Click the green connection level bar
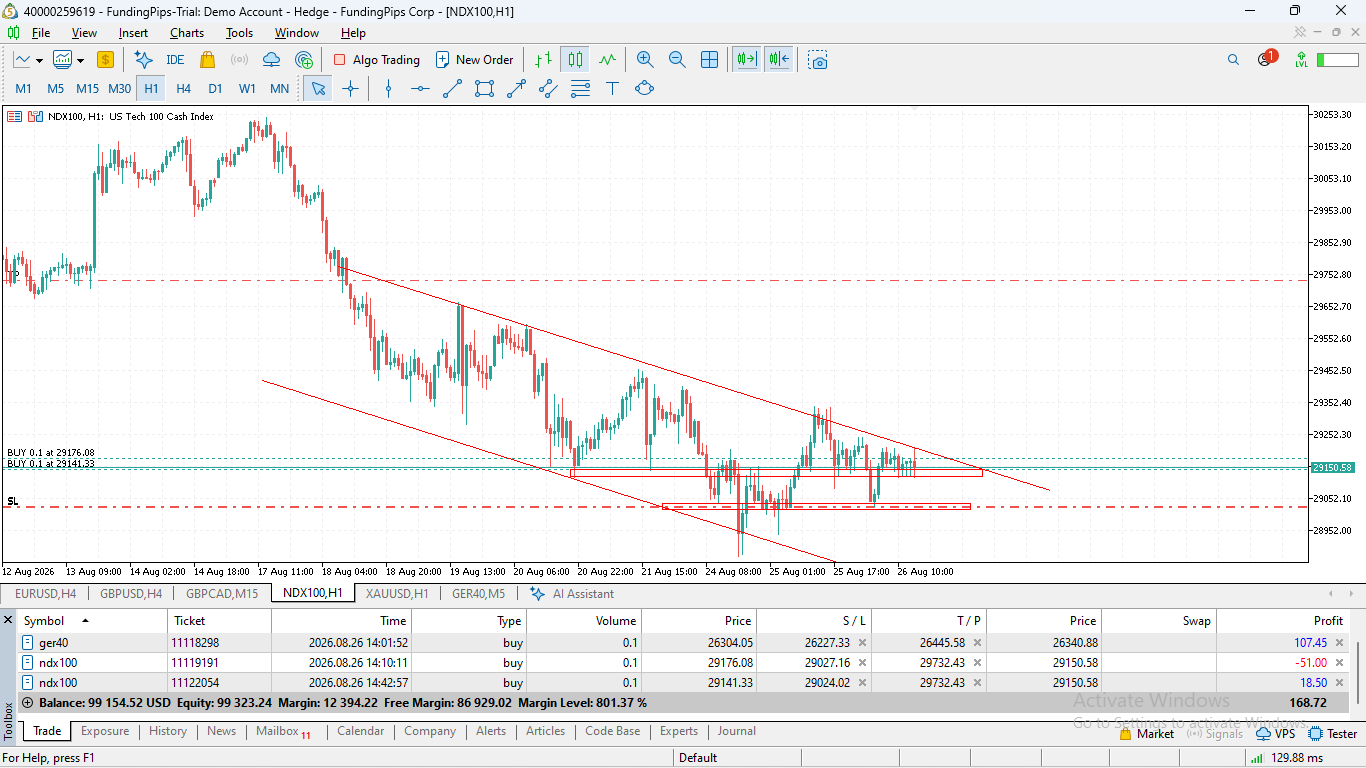 [x=1337, y=60]
